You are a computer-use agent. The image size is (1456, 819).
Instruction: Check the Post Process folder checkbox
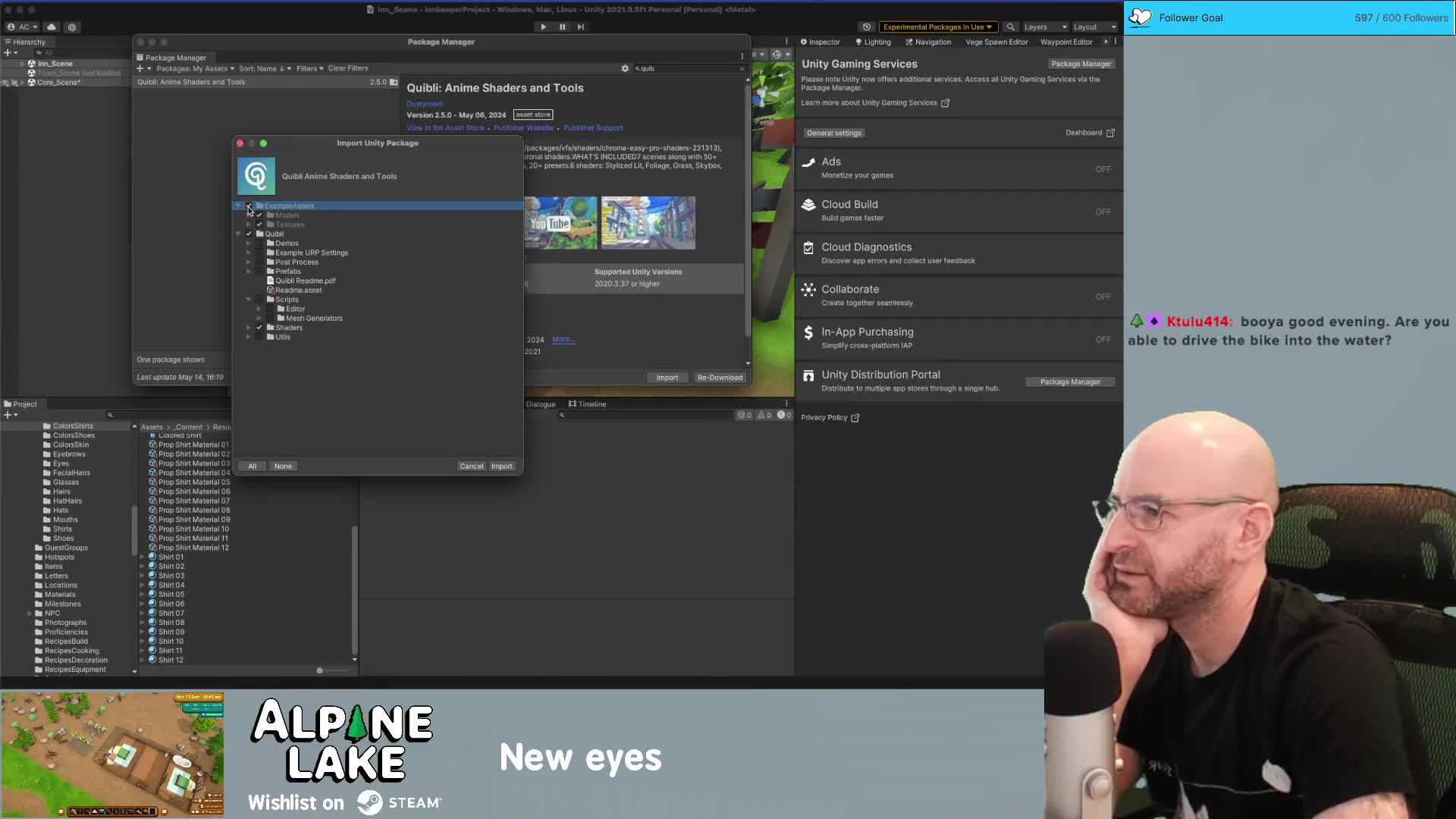tap(259, 262)
